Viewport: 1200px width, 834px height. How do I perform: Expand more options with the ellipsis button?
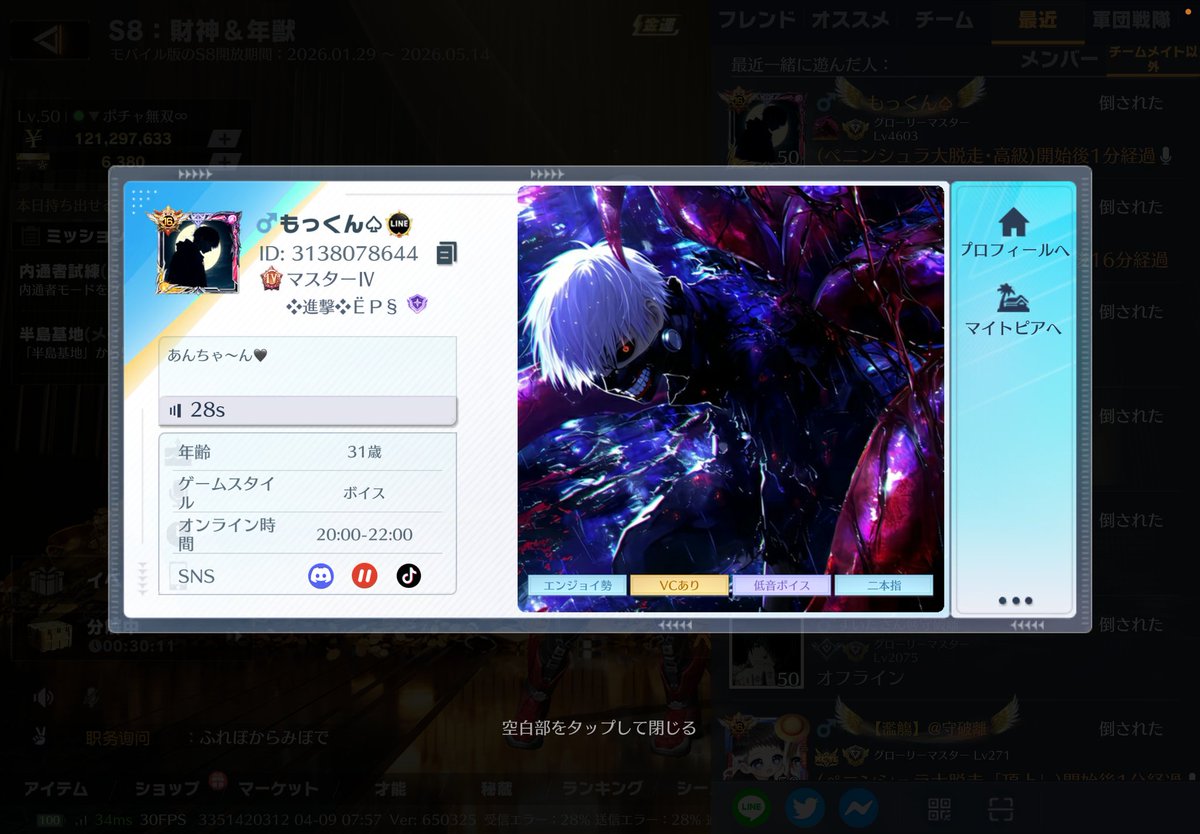[1014, 598]
